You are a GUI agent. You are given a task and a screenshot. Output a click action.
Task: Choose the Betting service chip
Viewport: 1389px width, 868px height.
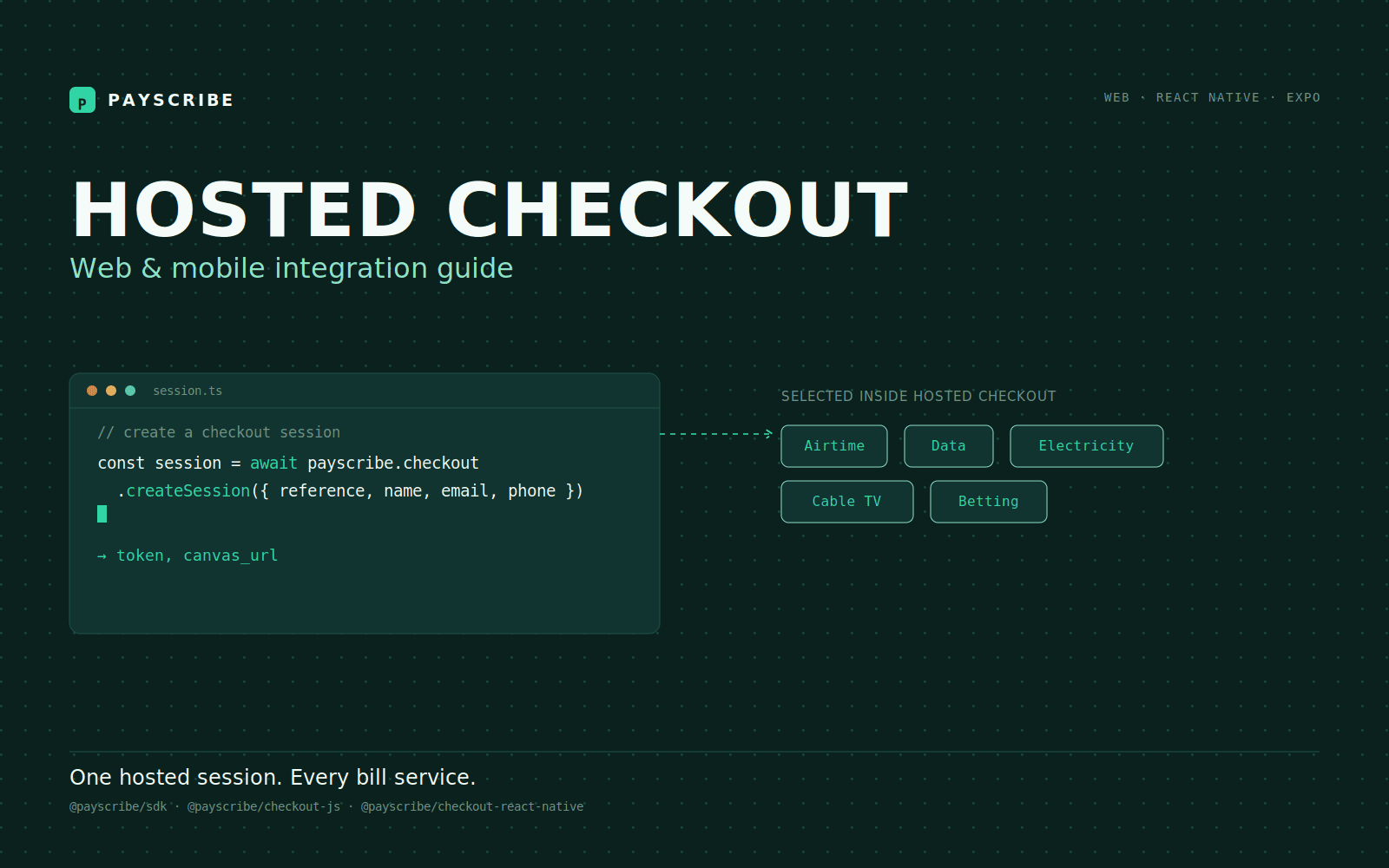(989, 502)
